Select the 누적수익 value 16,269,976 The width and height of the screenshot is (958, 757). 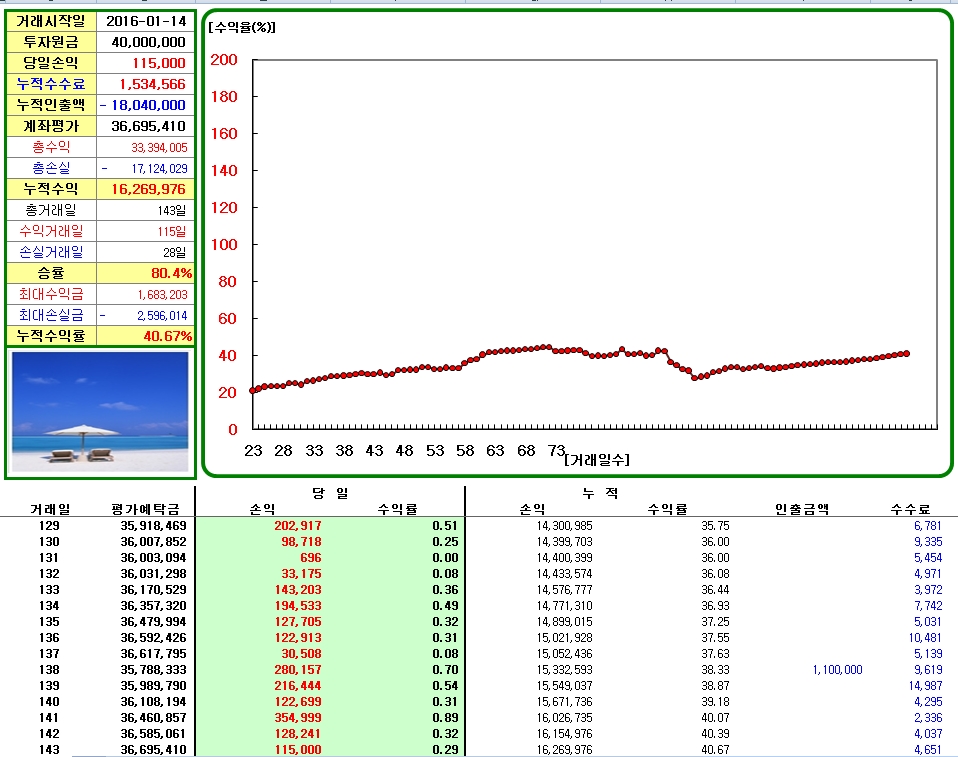[146, 189]
